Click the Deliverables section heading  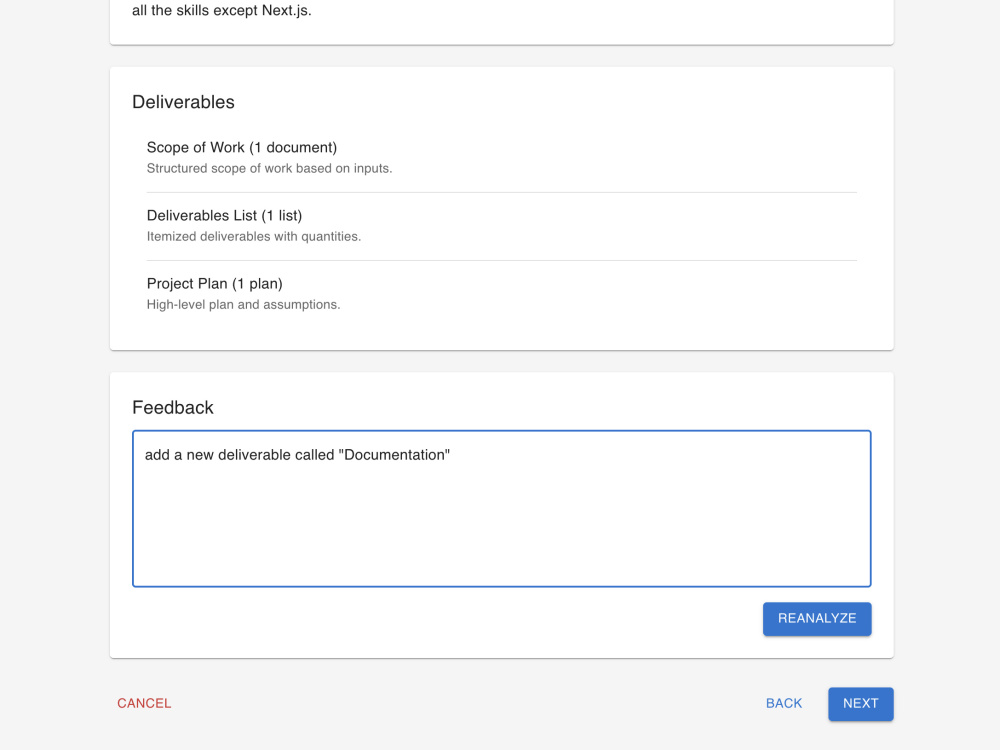point(183,102)
